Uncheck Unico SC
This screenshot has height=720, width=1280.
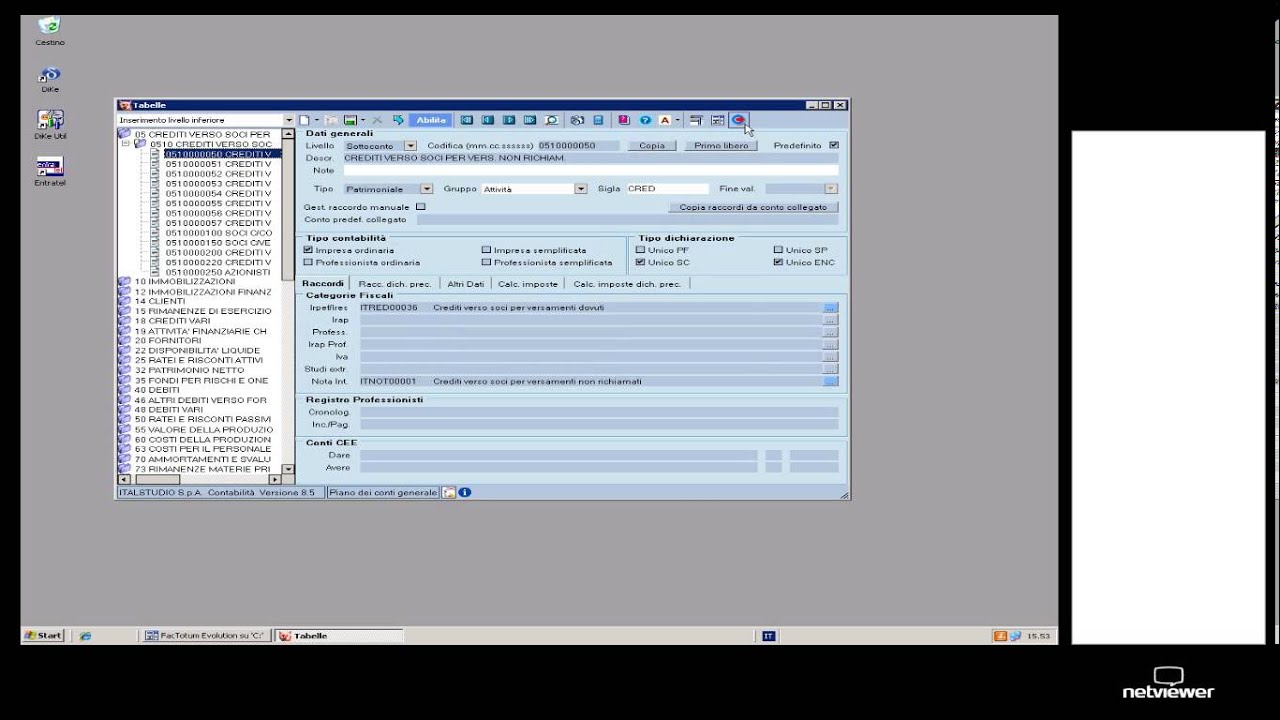[641, 262]
